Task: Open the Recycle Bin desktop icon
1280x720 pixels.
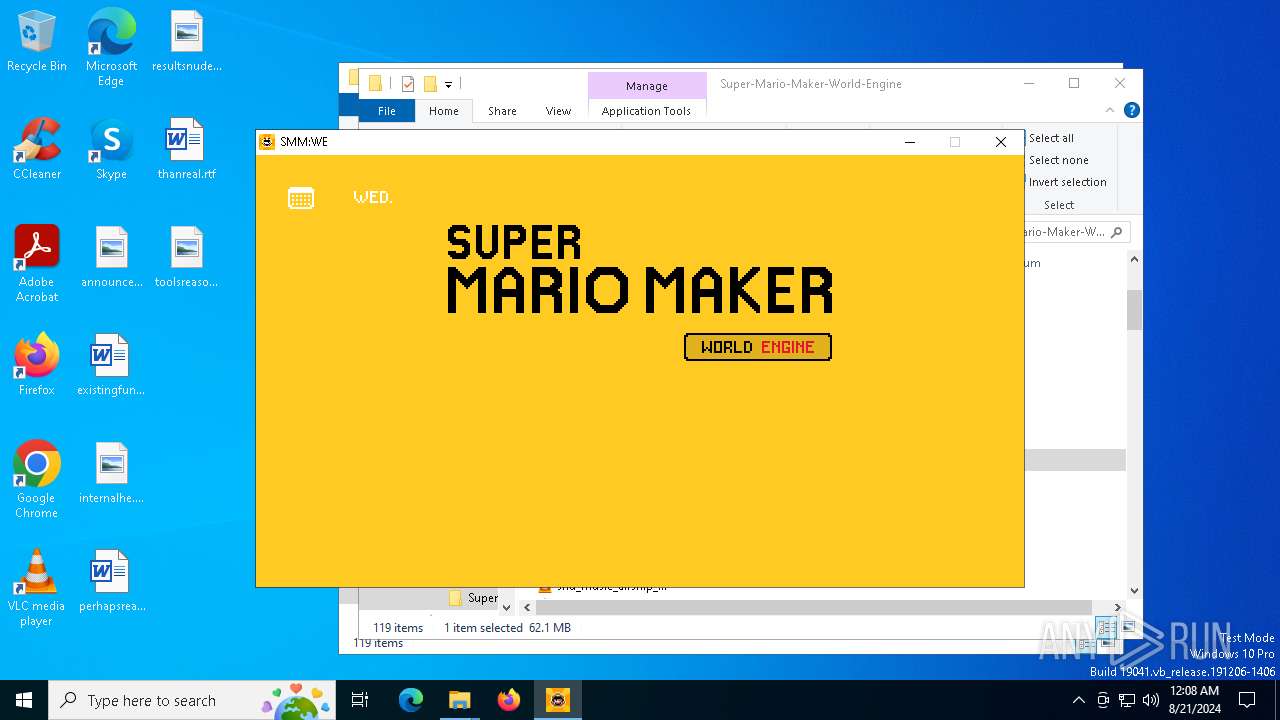Action: click(x=37, y=42)
